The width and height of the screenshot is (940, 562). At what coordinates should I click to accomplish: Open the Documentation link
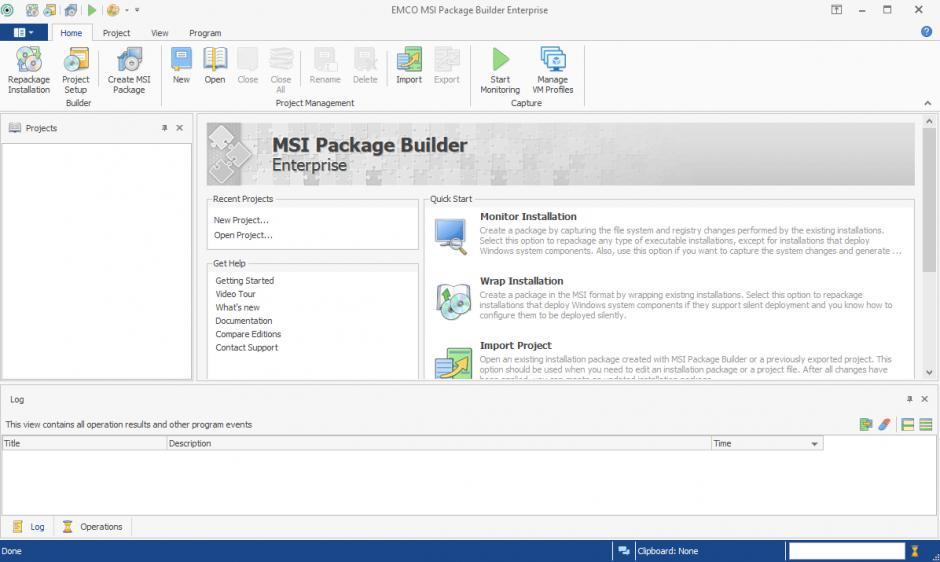pos(243,321)
